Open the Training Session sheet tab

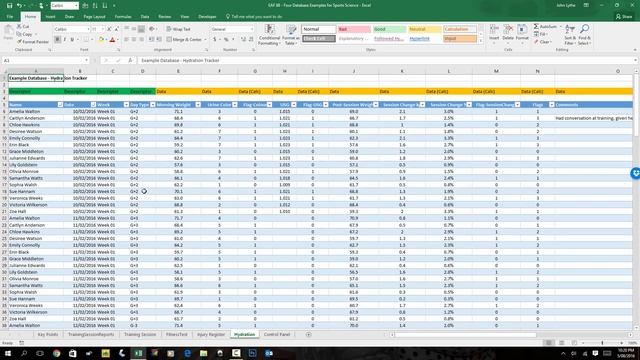click(x=140, y=335)
